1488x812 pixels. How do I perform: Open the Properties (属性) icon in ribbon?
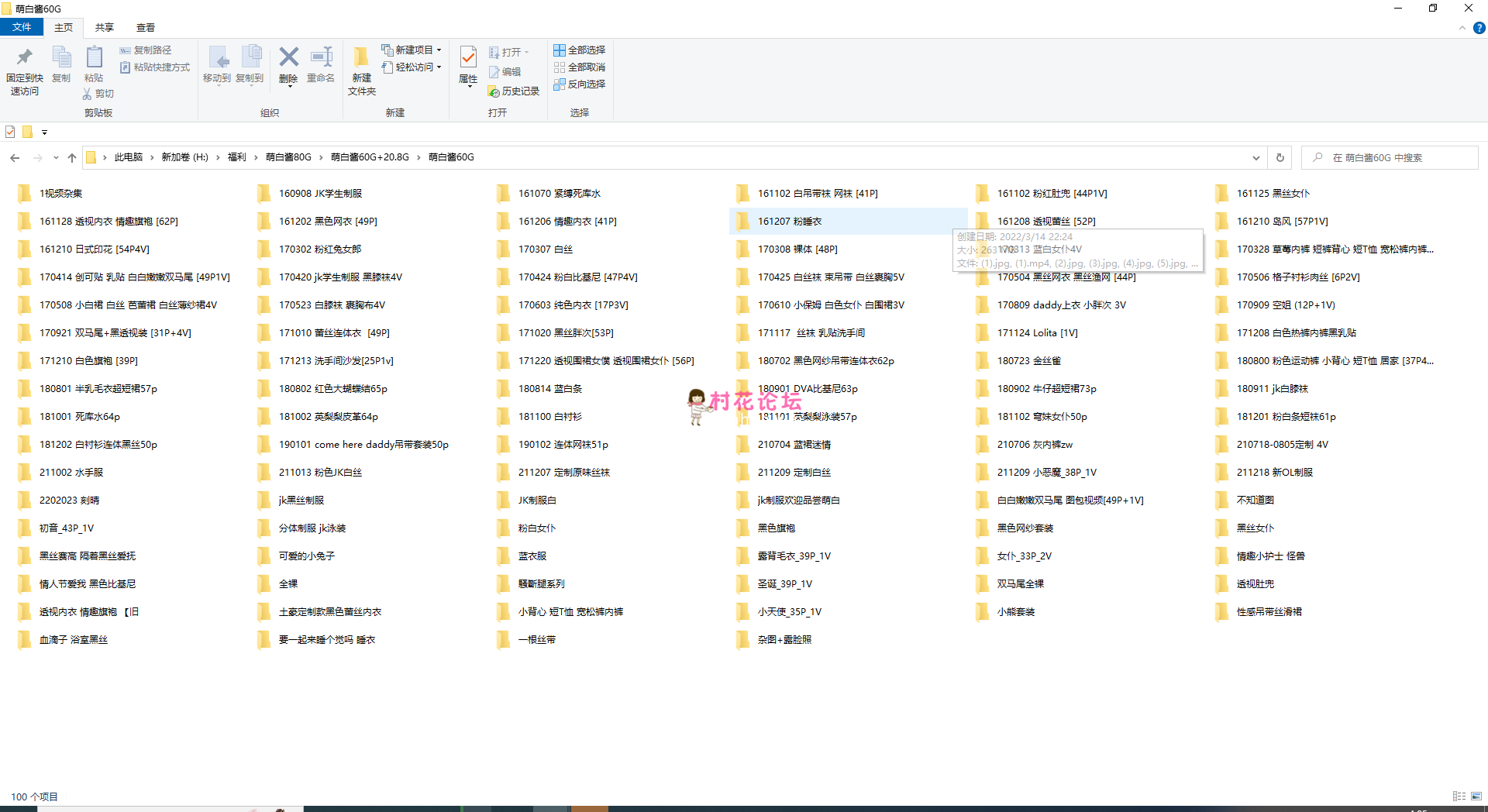(x=468, y=58)
